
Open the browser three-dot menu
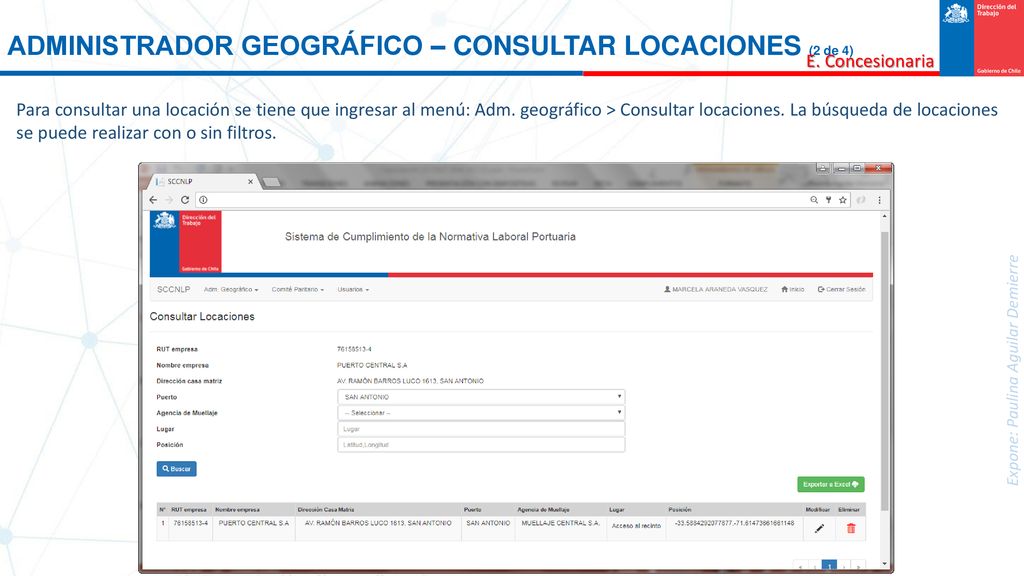879,200
